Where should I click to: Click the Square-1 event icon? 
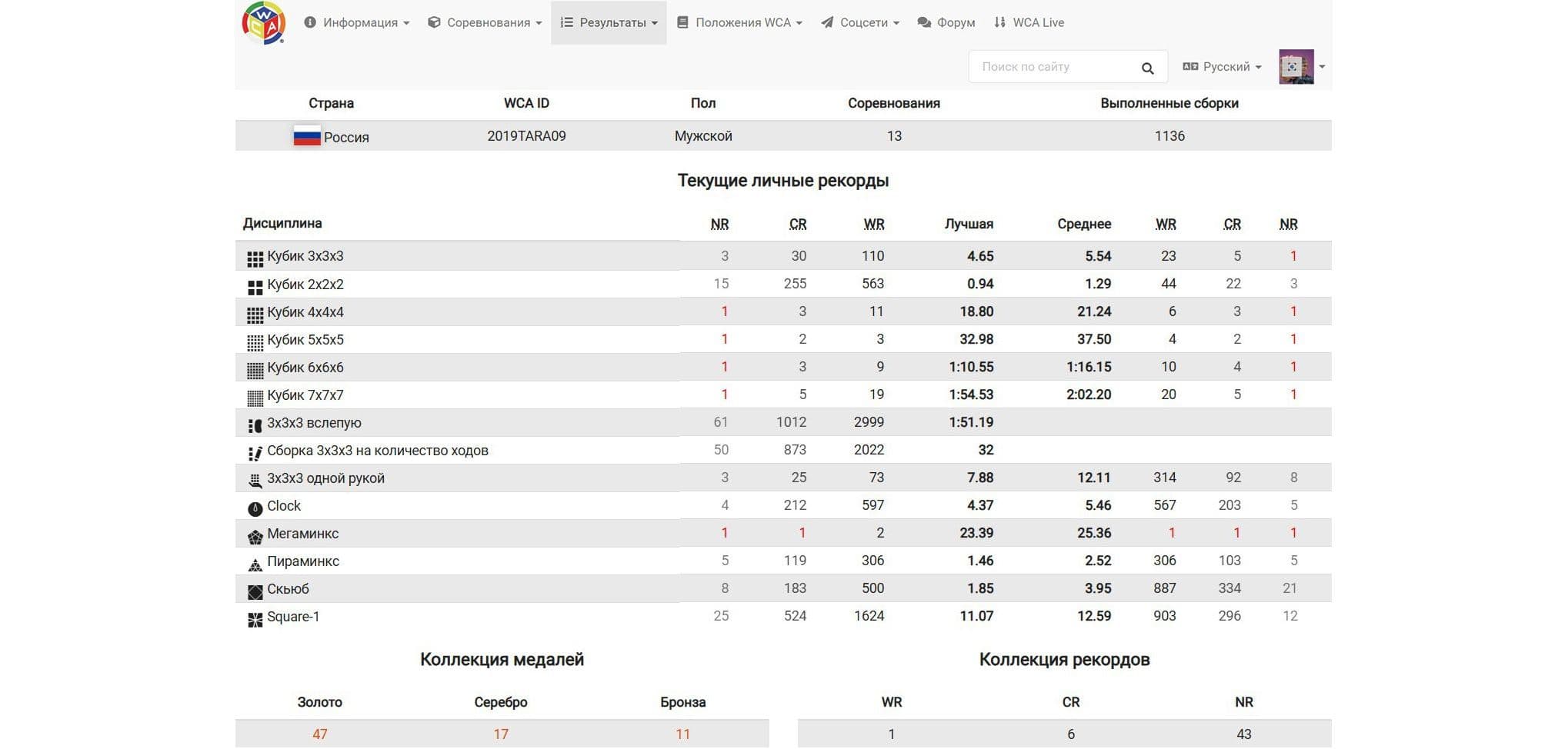pos(255,620)
